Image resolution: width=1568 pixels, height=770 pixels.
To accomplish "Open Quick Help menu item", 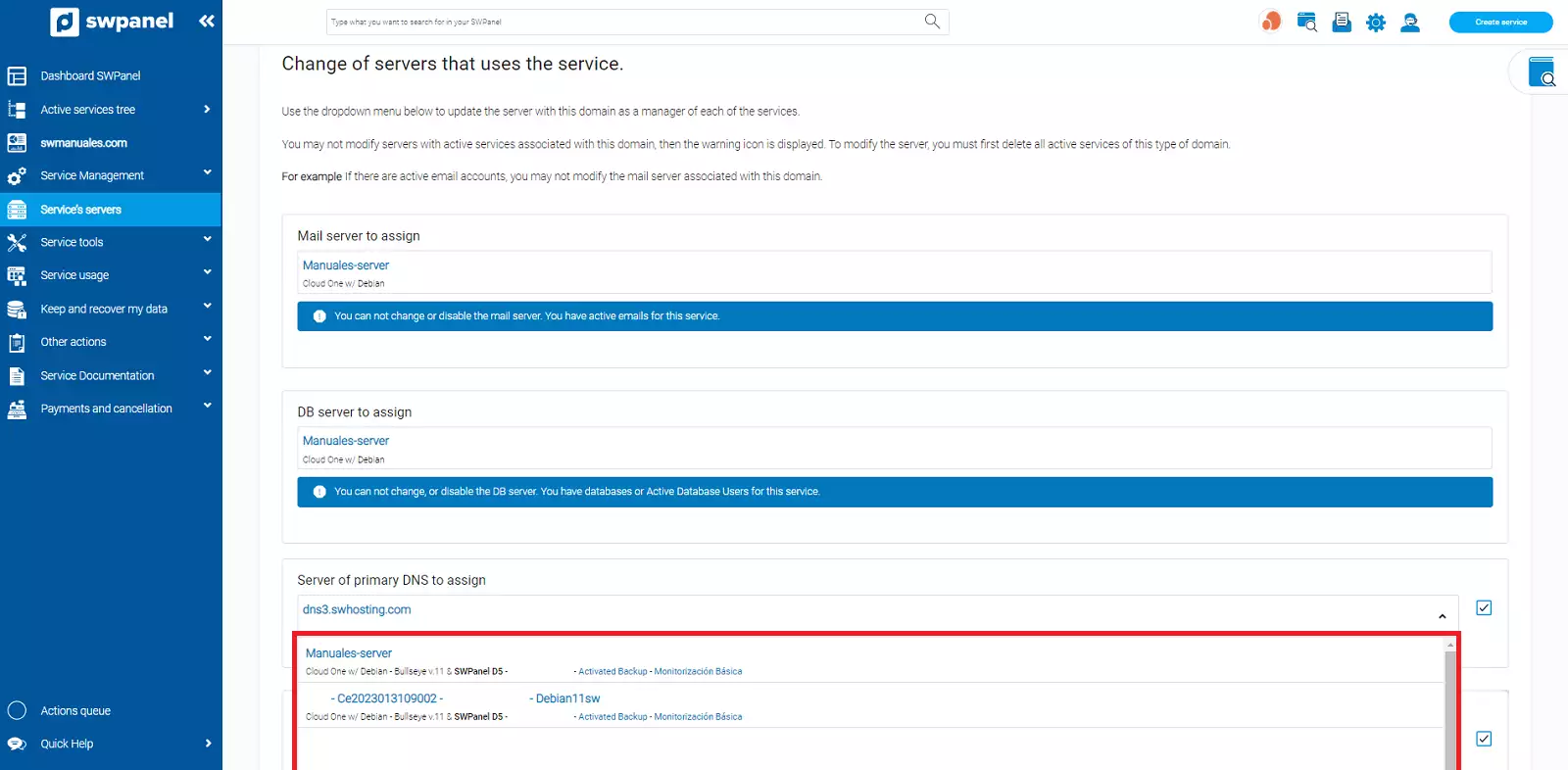I will [111, 744].
